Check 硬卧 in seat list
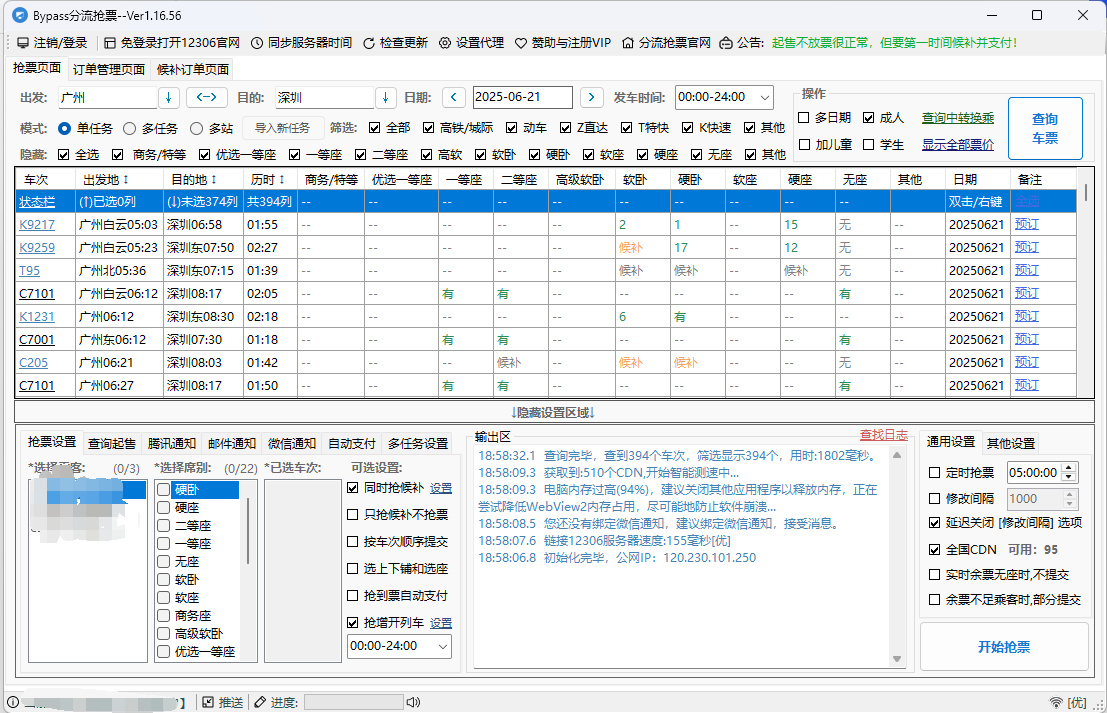 [164, 489]
